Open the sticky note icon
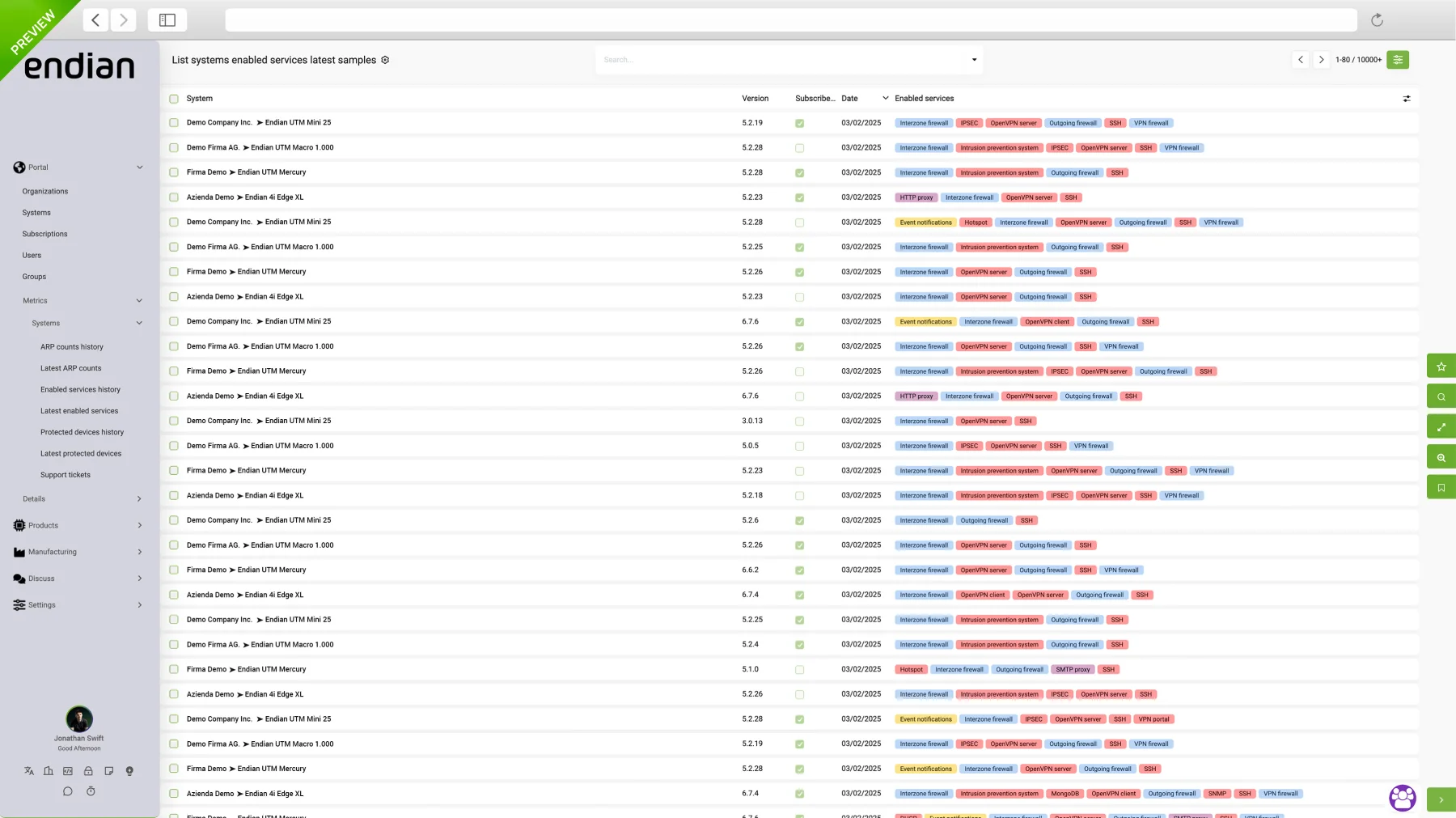The height and width of the screenshot is (818, 1456). click(x=108, y=771)
